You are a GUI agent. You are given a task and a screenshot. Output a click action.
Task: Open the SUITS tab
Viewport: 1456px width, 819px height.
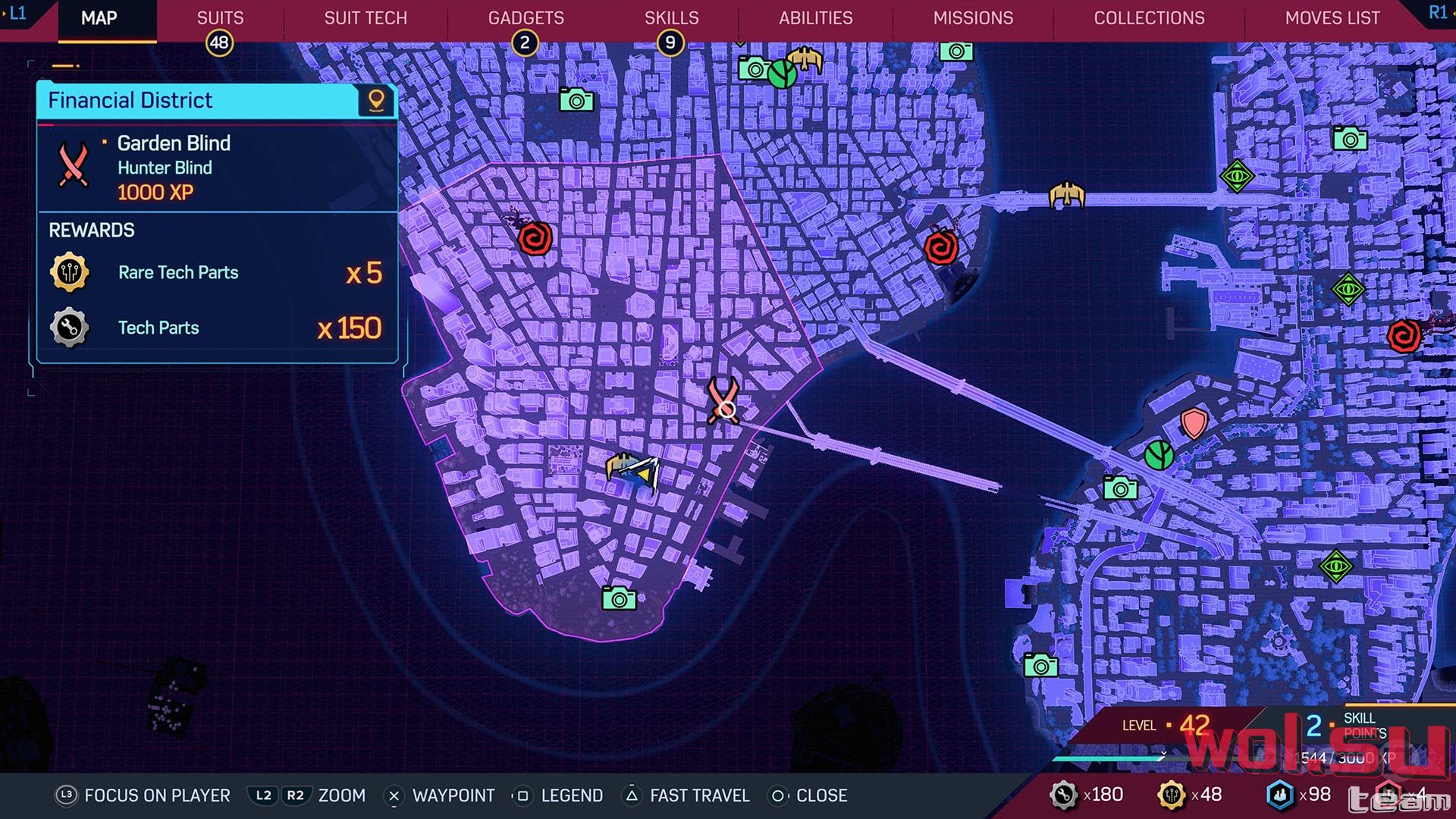click(x=220, y=17)
